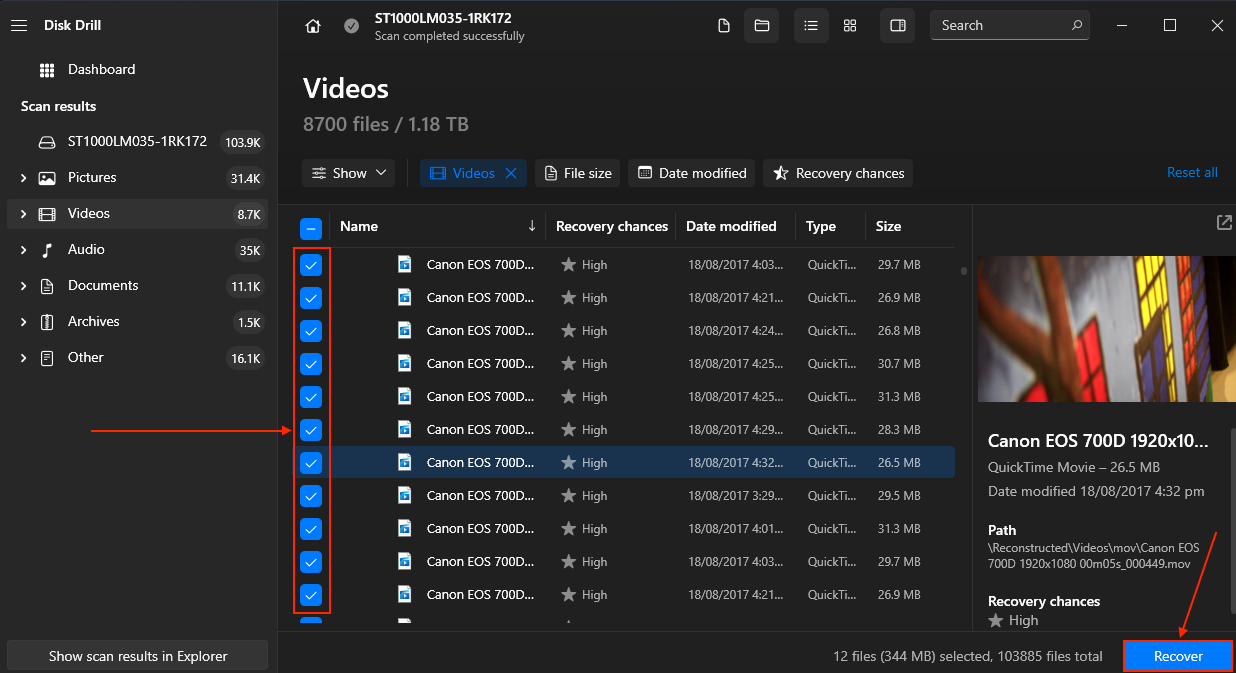Expand the Videos category arrow

coord(23,214)
